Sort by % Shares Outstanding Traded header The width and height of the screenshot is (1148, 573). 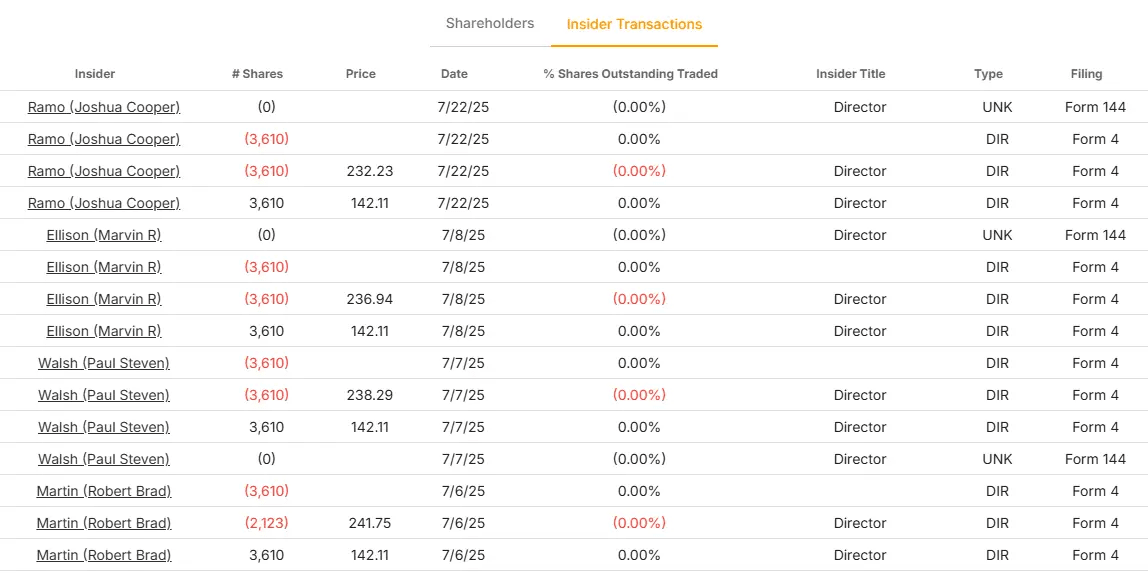[630, 74]
